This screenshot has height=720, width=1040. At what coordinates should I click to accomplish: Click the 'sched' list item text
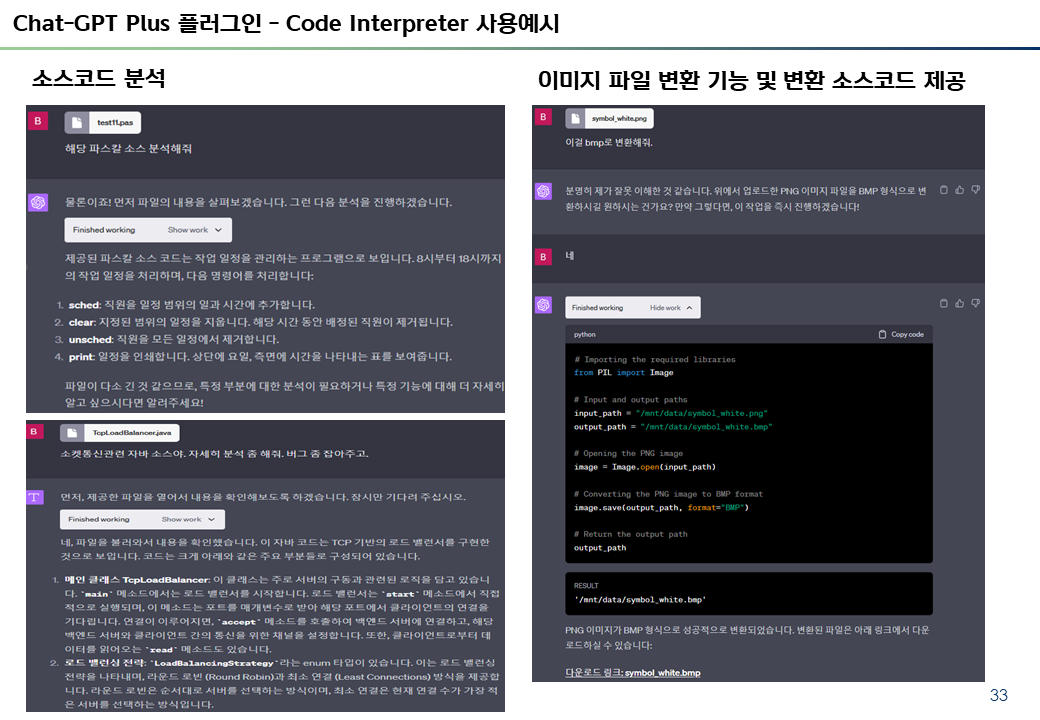[x=192, y=305]
